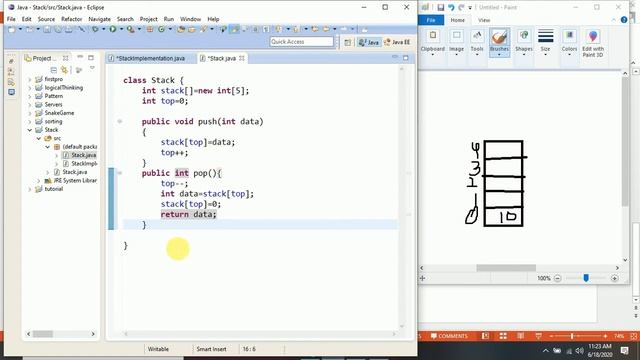Click the Collapse All icon in Project Explorer

(x=53, y=69)
